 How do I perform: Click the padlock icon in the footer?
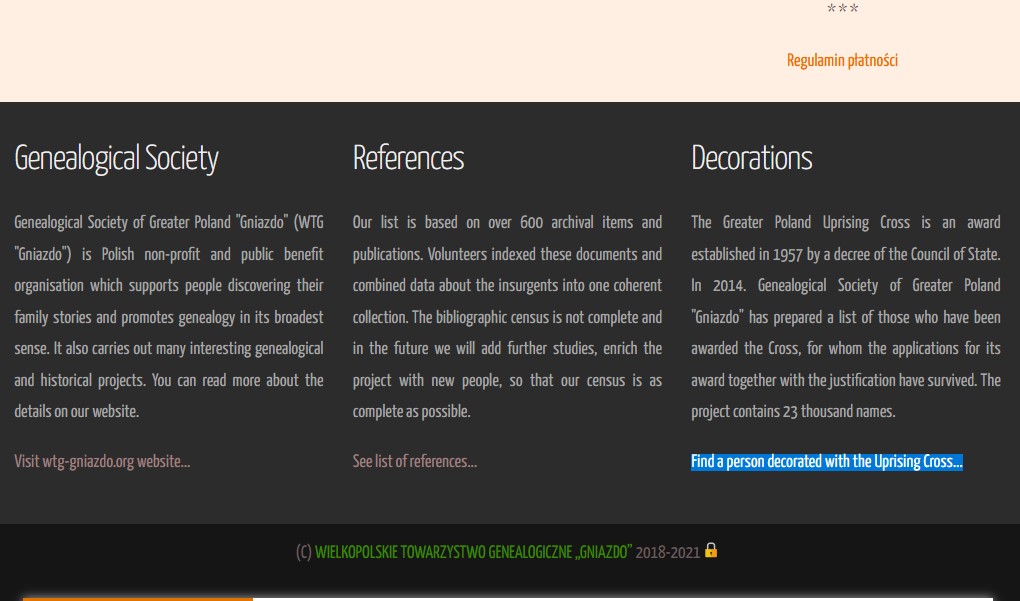711,550
